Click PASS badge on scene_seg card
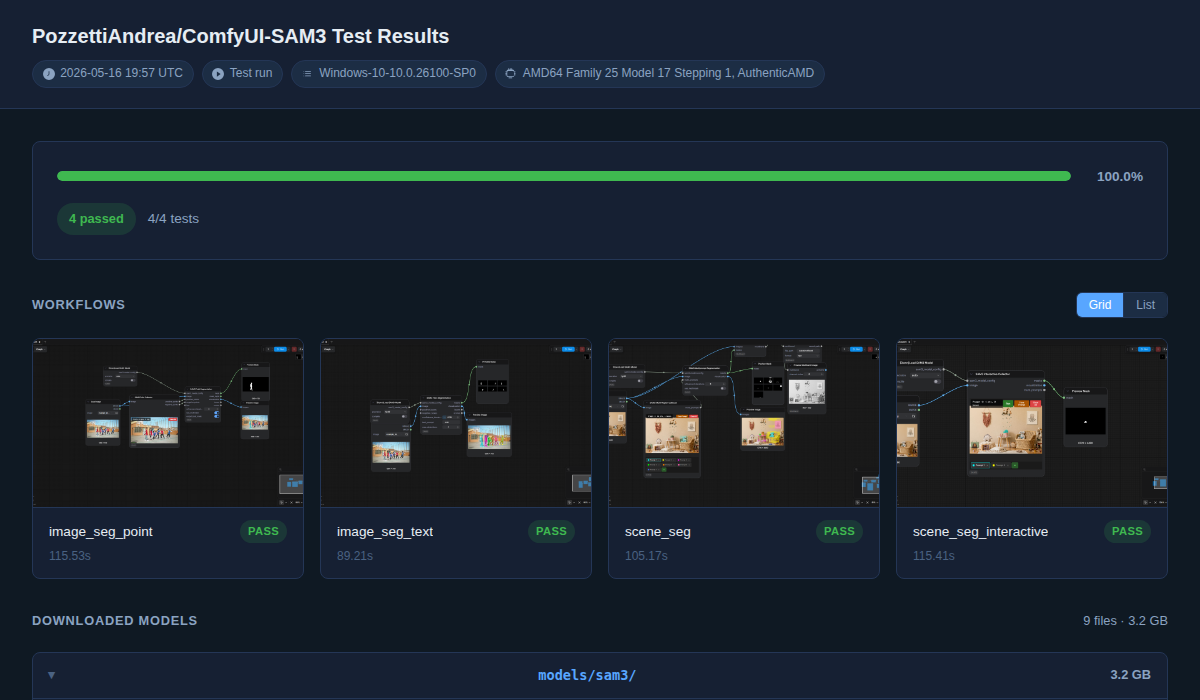This screenshot has height=700, width=1200. coord(839,532)
